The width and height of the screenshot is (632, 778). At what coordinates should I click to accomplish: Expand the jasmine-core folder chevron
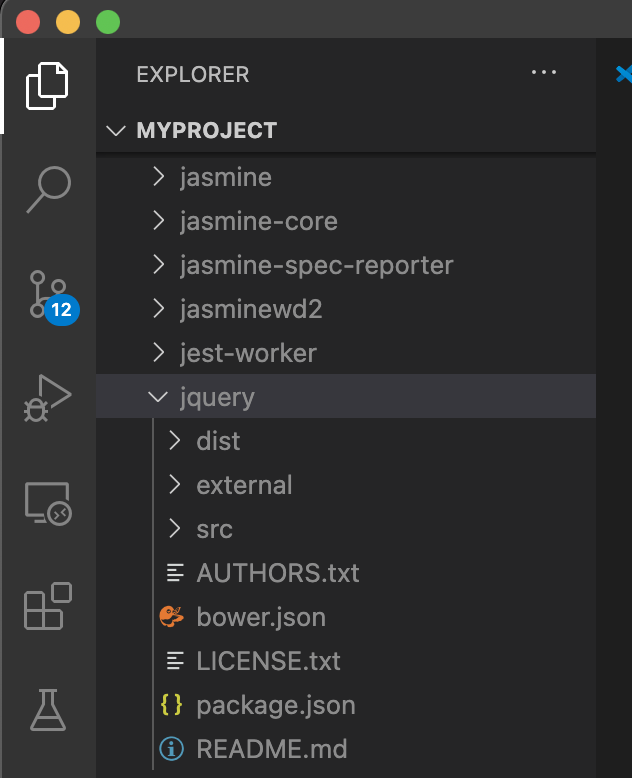pos(159,221)
